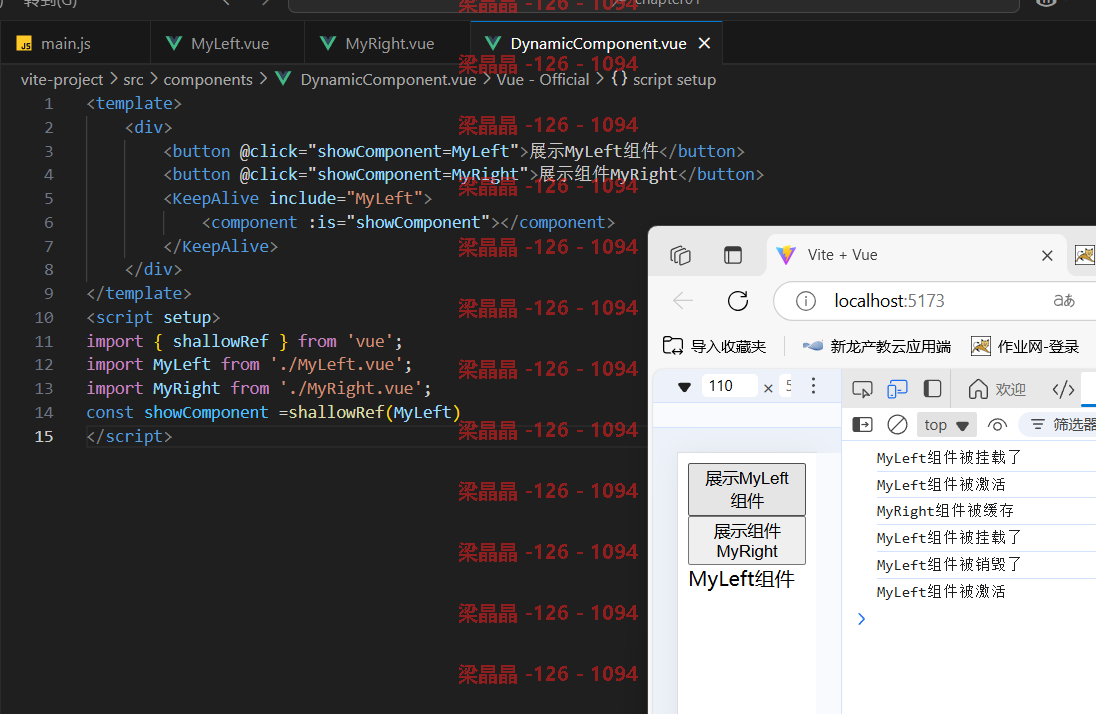Select the Vite + Vue browser tab
The width and height of the screenshot is (1096, 714).
(916, 255)
